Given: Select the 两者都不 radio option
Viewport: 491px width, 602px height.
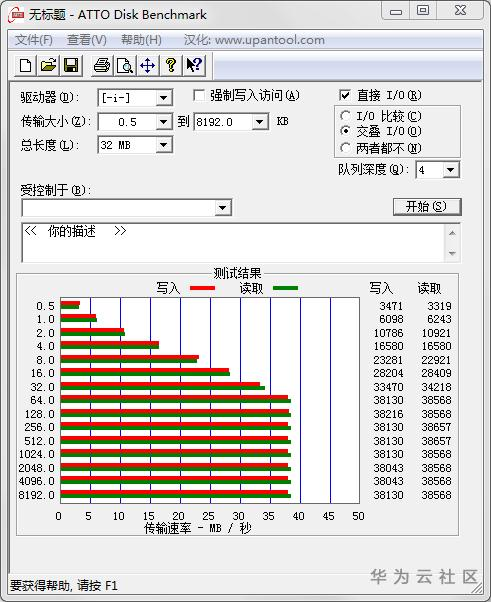Looking at the screenshot, I should [345, 147].
